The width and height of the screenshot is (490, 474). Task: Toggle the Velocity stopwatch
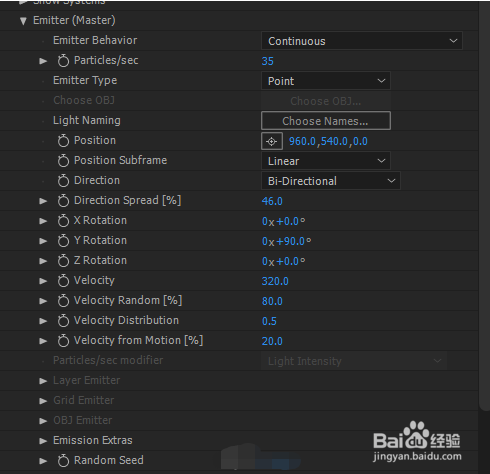pos(63,281)
